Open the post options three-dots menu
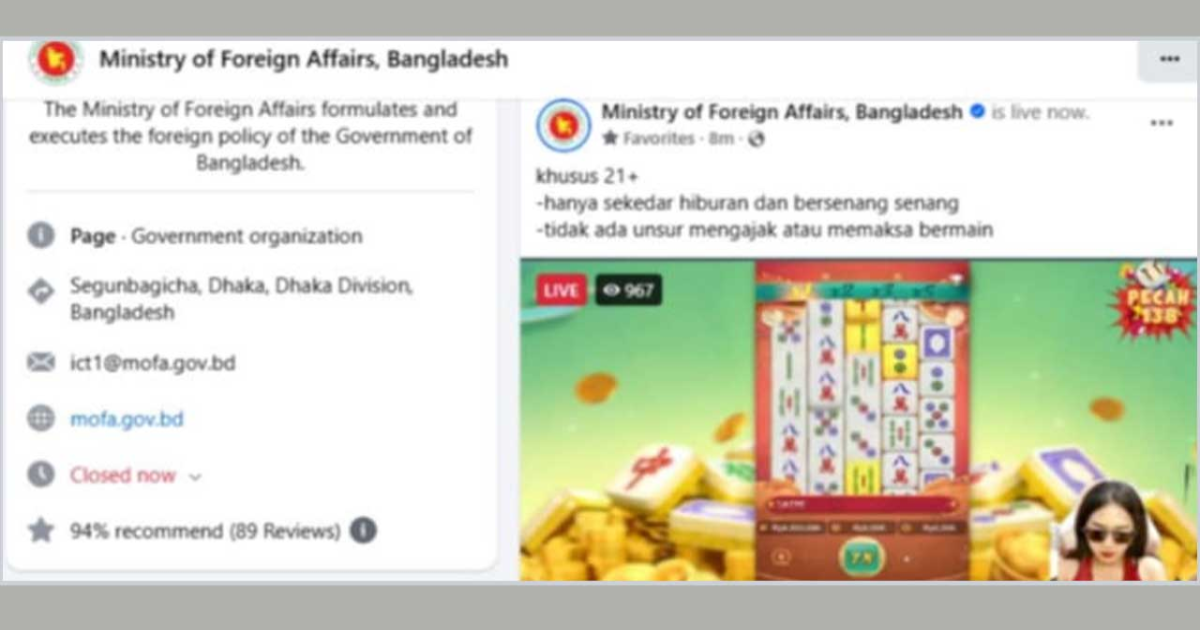Viewport: 1200px width, 630px height. click(x=1161, y=122)
